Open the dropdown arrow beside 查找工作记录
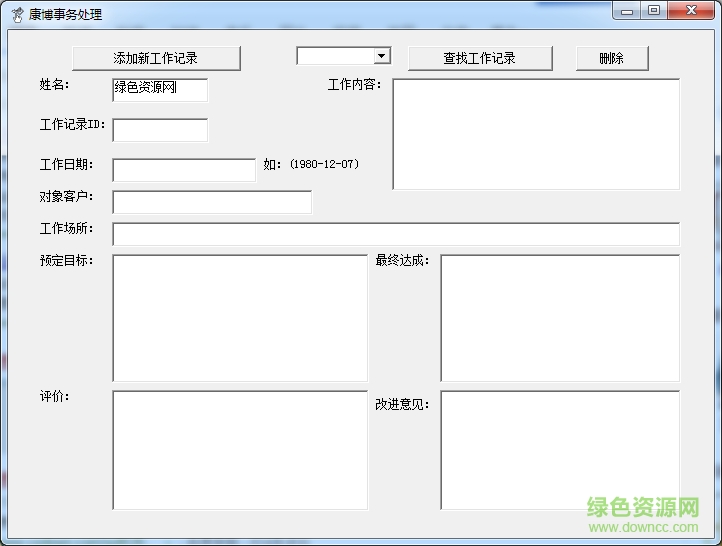 pyautogui.click(x=381, y=56)
